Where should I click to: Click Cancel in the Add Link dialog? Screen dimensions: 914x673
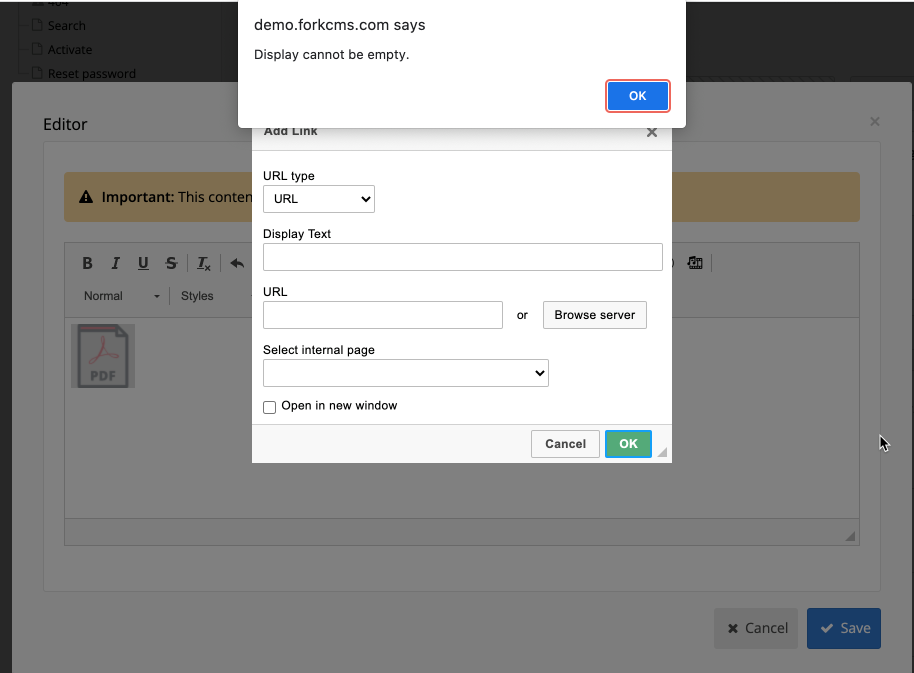[565, 444]
